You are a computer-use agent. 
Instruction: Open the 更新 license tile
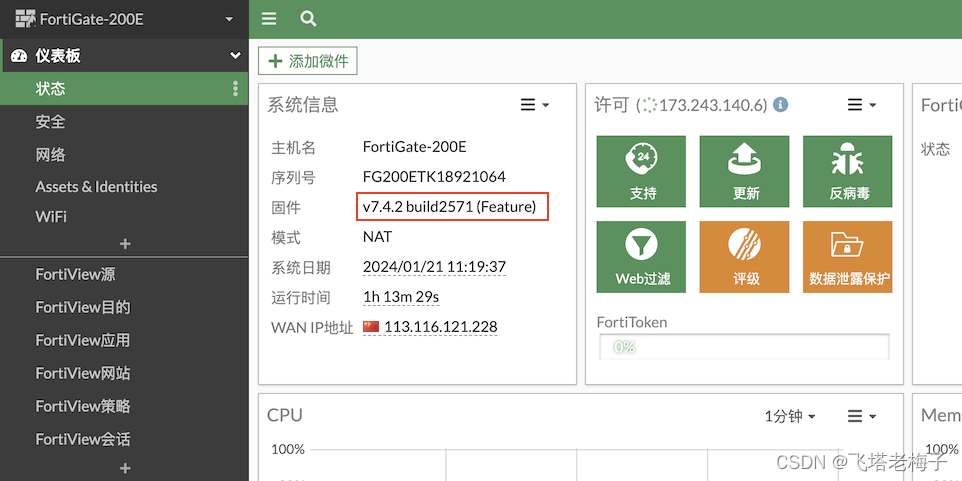[x=744, y=171]
